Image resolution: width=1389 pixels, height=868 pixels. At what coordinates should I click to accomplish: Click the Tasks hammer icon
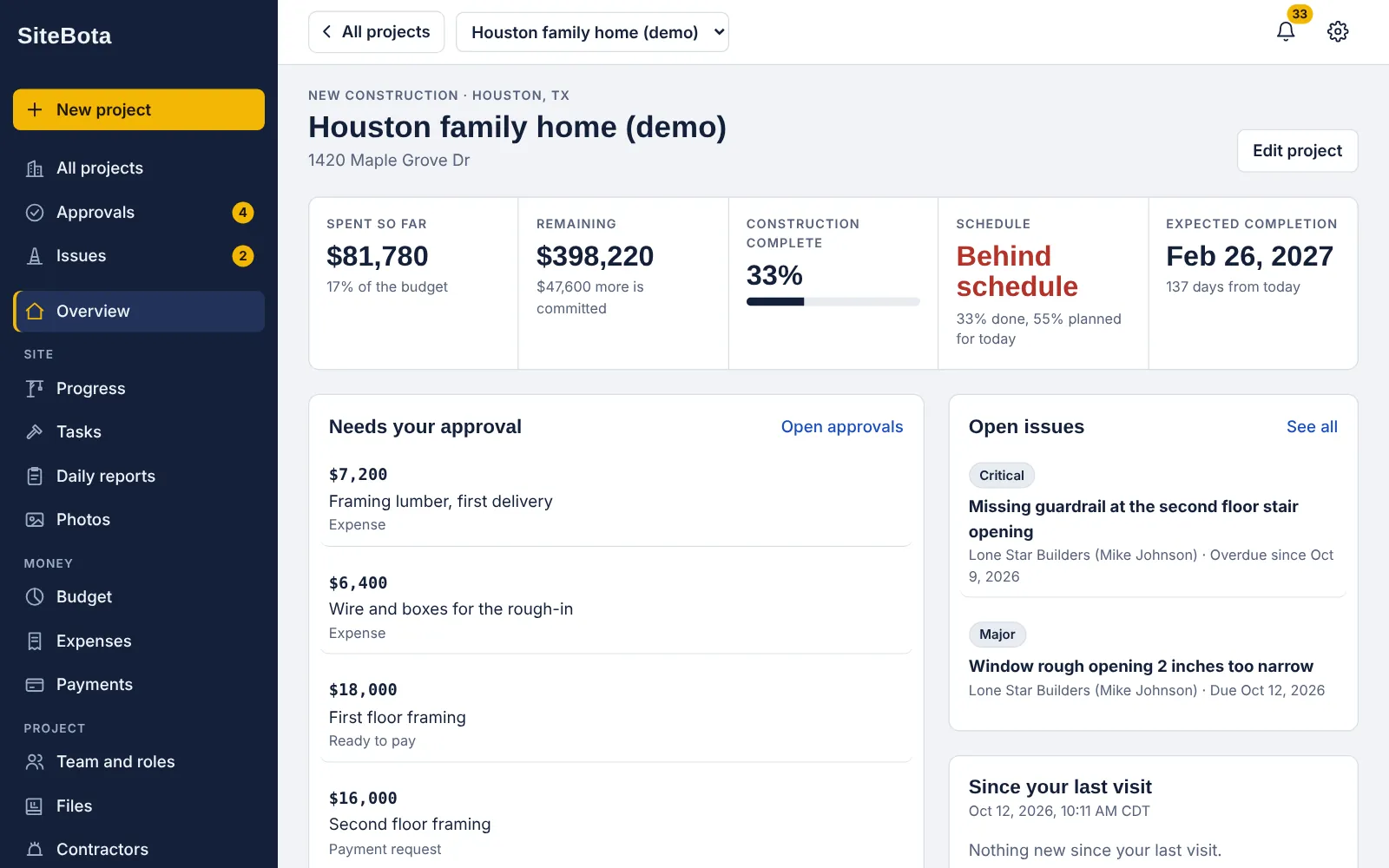[x=35, y=432]
